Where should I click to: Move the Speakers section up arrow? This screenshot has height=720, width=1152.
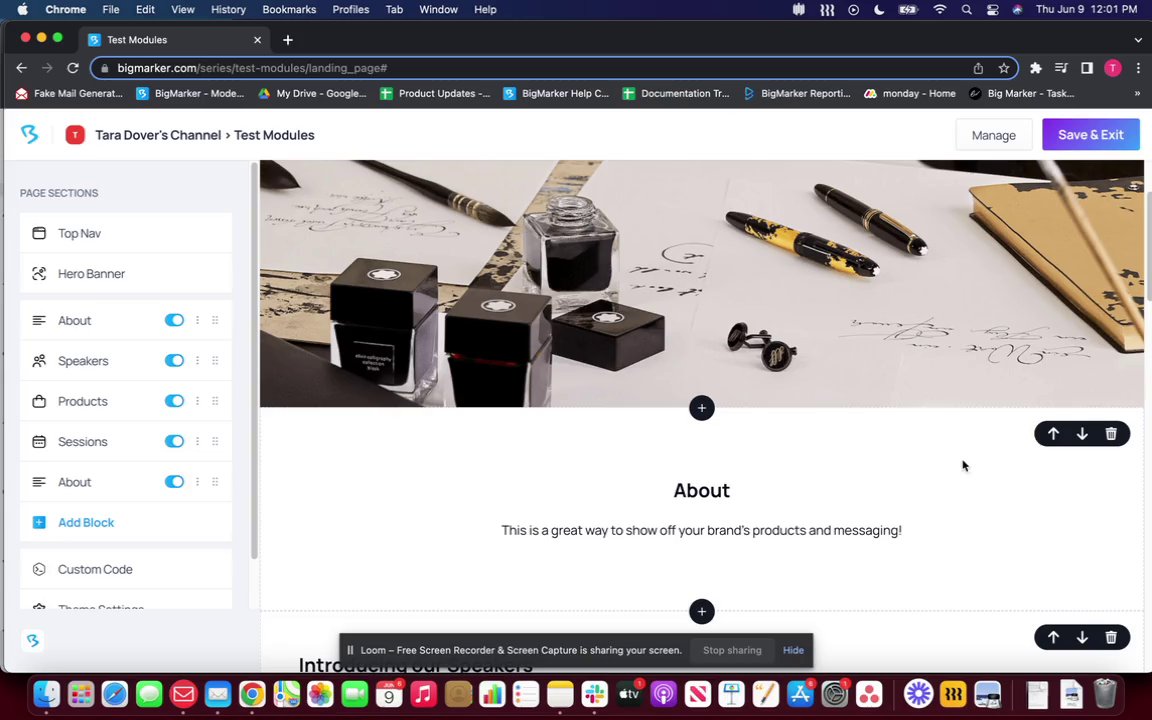coord(1053,637)
